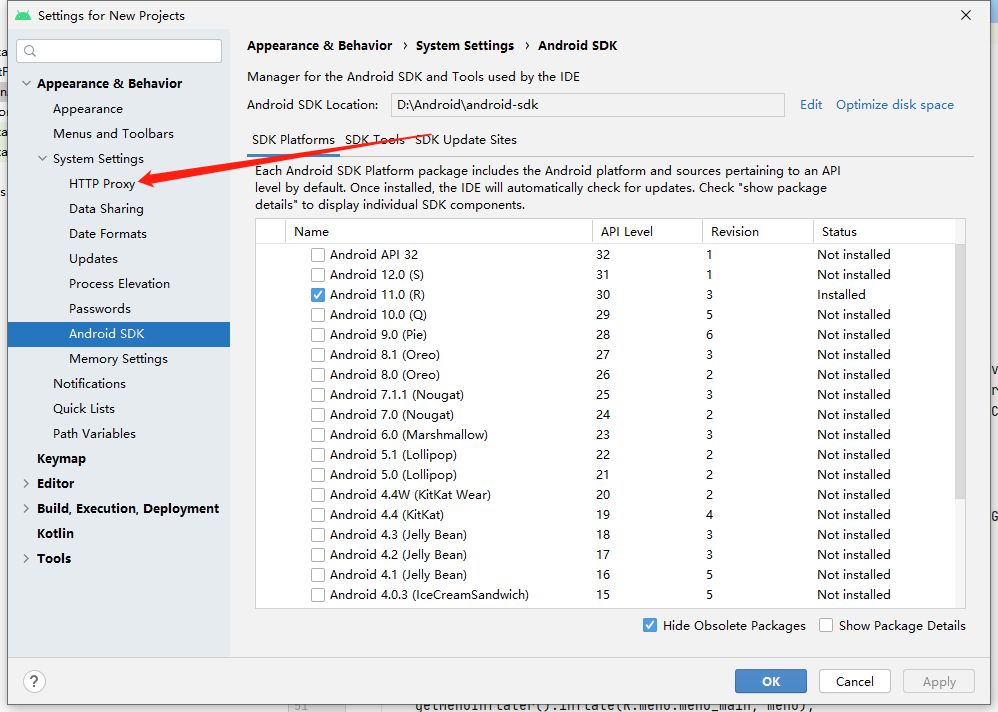Open Date Formats settings
Viewport: 998px width, 712px height.
click(108, 234)
